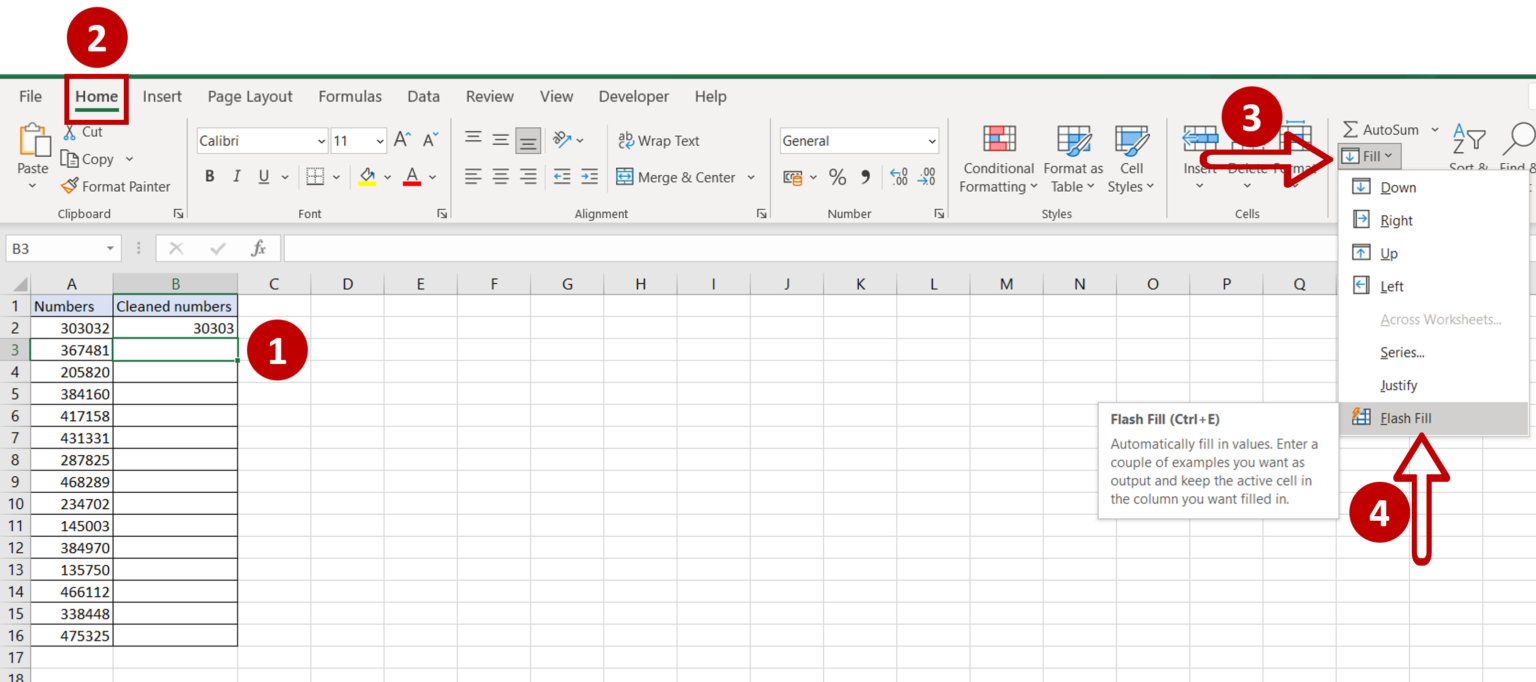1536x682 pixels.
Task: Click the Comma Style icon
Action: tap(864, 176)
